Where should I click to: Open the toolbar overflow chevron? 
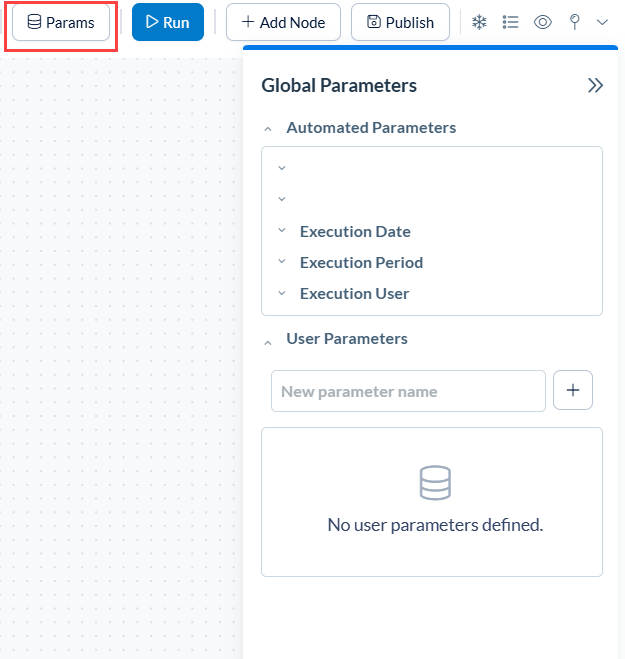click(602, 22)
